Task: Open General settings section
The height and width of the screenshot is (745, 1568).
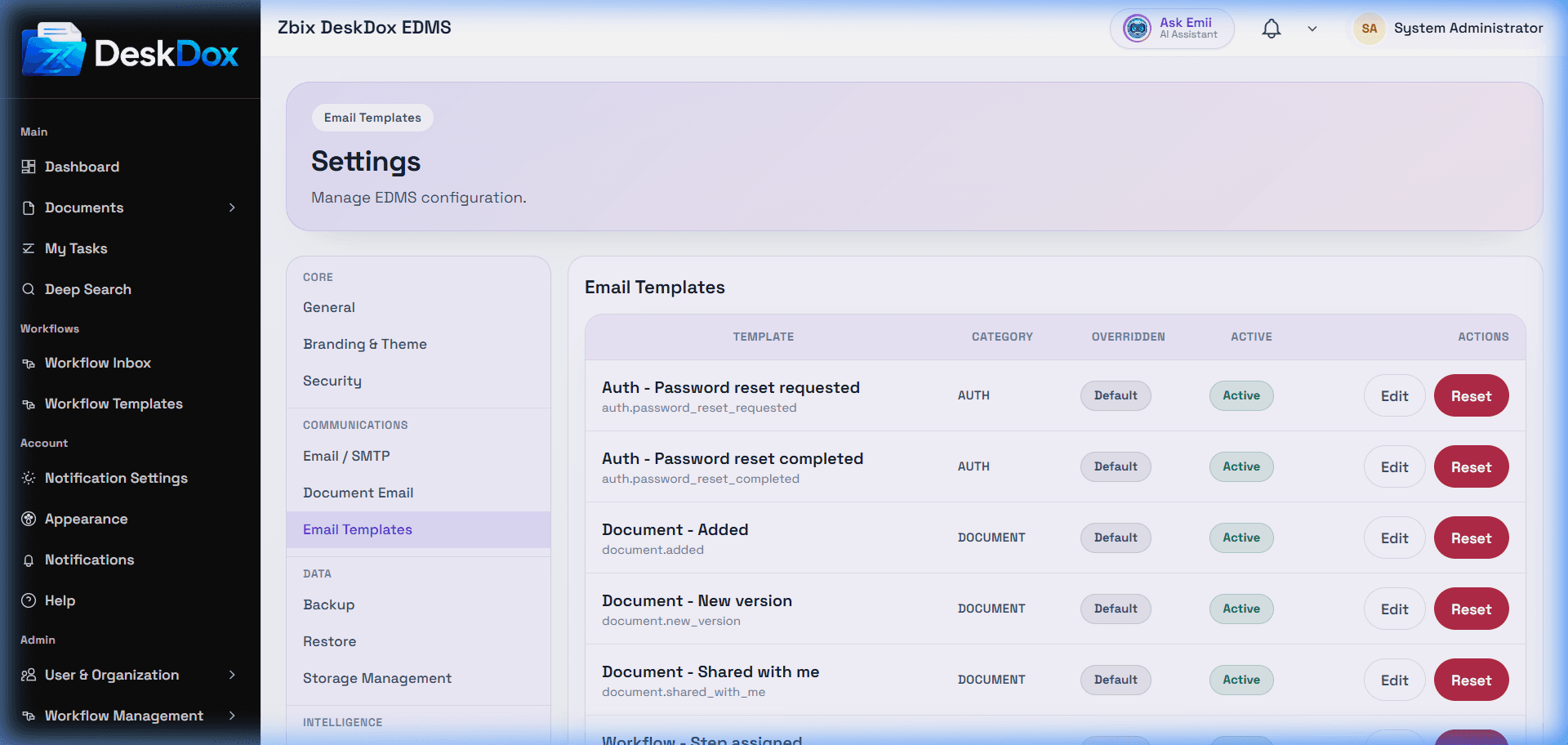Action: coord(418,307)
